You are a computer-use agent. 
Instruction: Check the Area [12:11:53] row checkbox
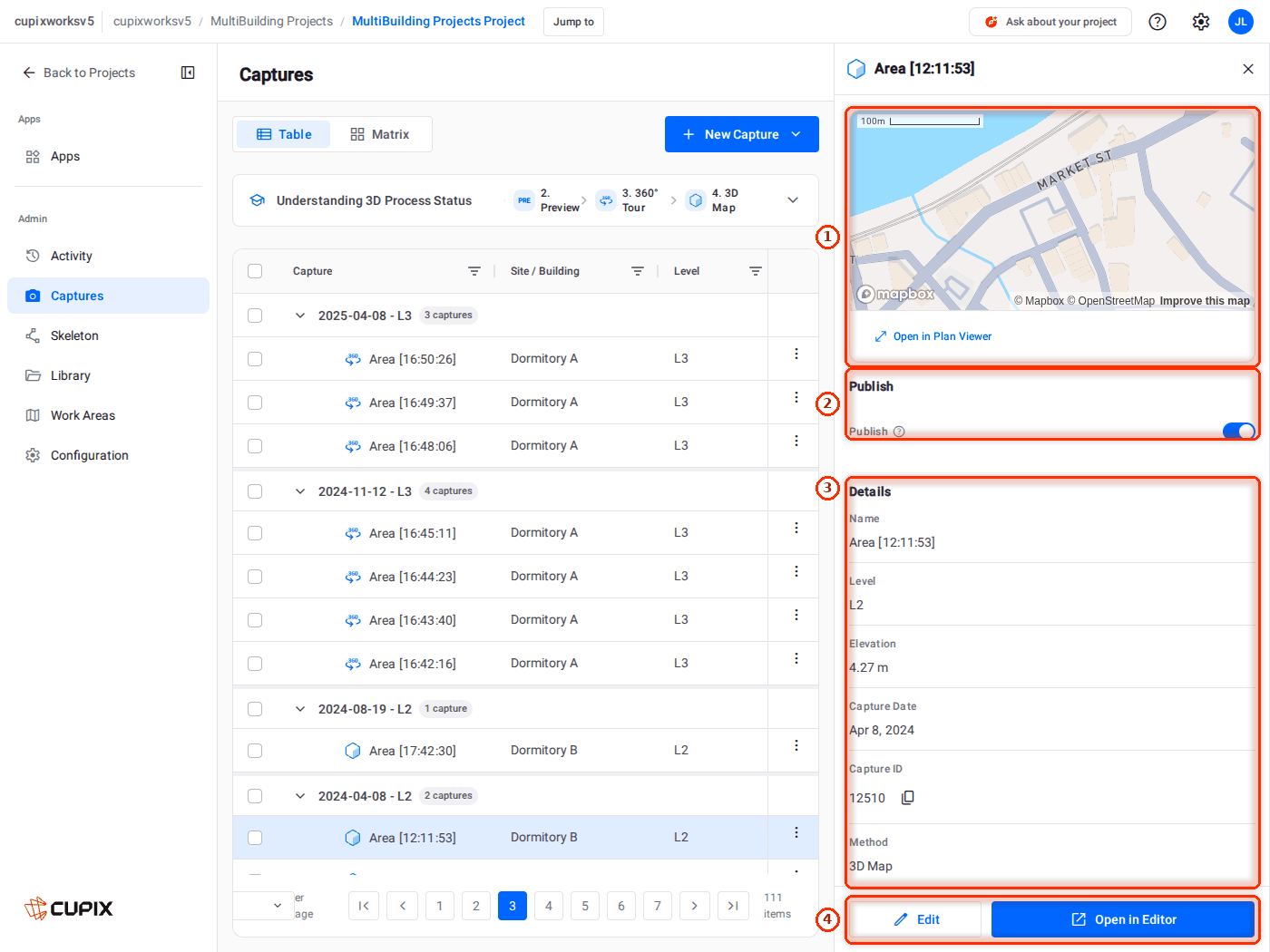click(x=255, y=838)
